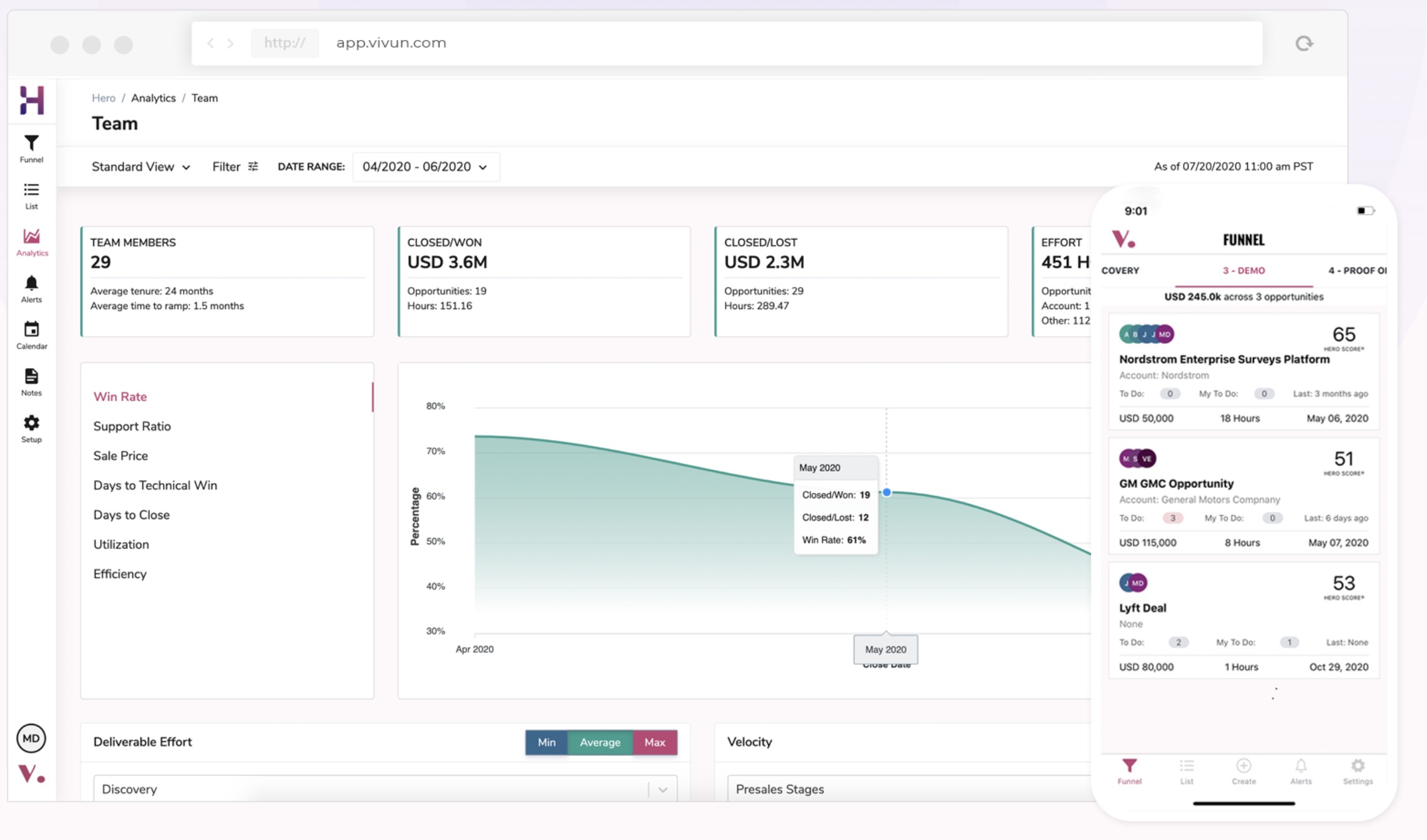Enable the Max effort toggle
Image resolution: width=1427 pixels, height=840 pixels.
[x=654, y=742]
